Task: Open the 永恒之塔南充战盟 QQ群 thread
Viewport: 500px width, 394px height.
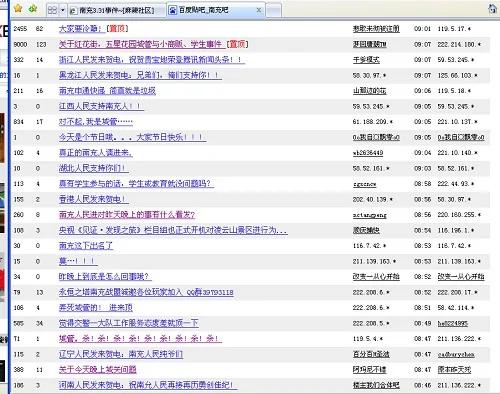Action: click(146, 292)
